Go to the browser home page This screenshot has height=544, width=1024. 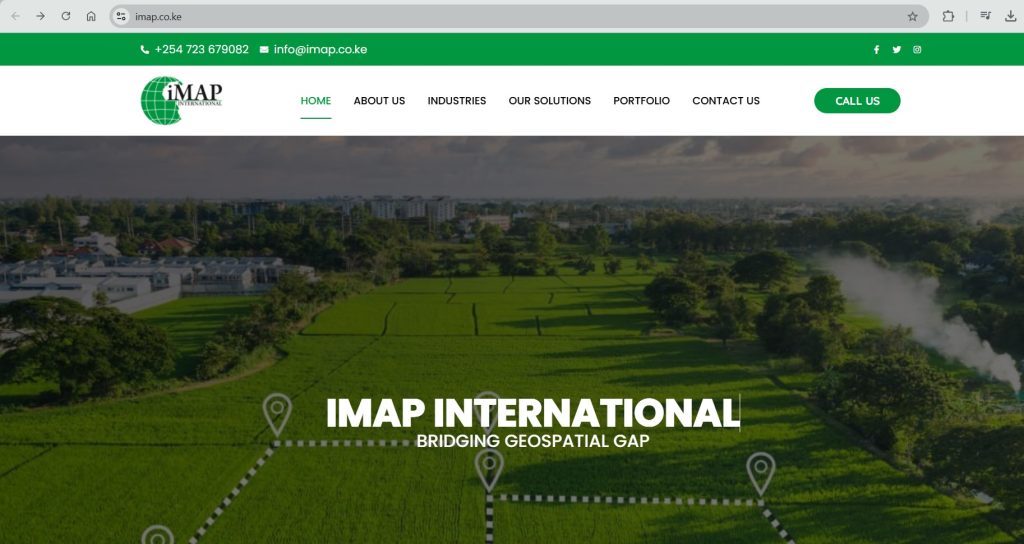pyautogui.click(x=91, y=16)
